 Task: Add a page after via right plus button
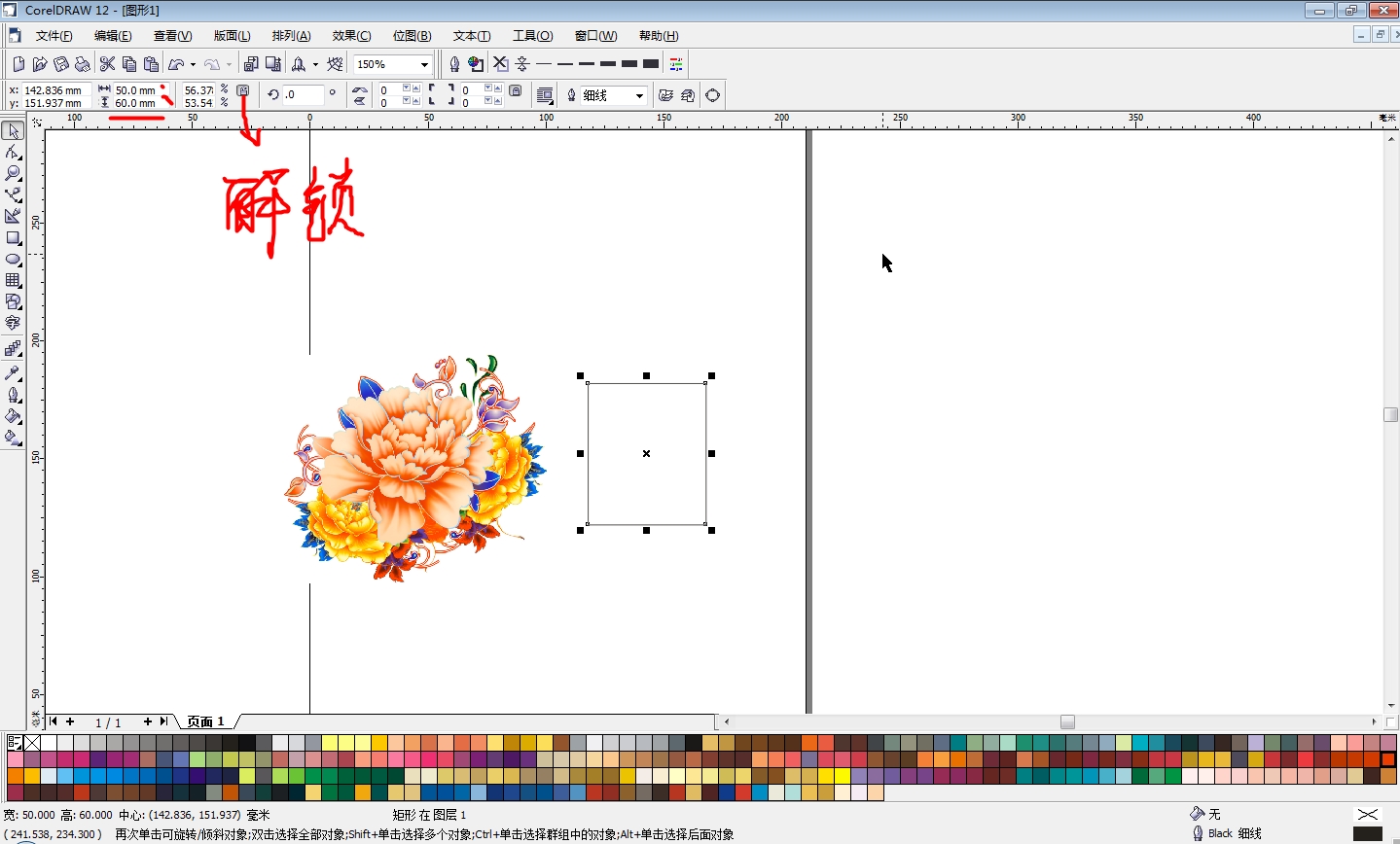148,721
